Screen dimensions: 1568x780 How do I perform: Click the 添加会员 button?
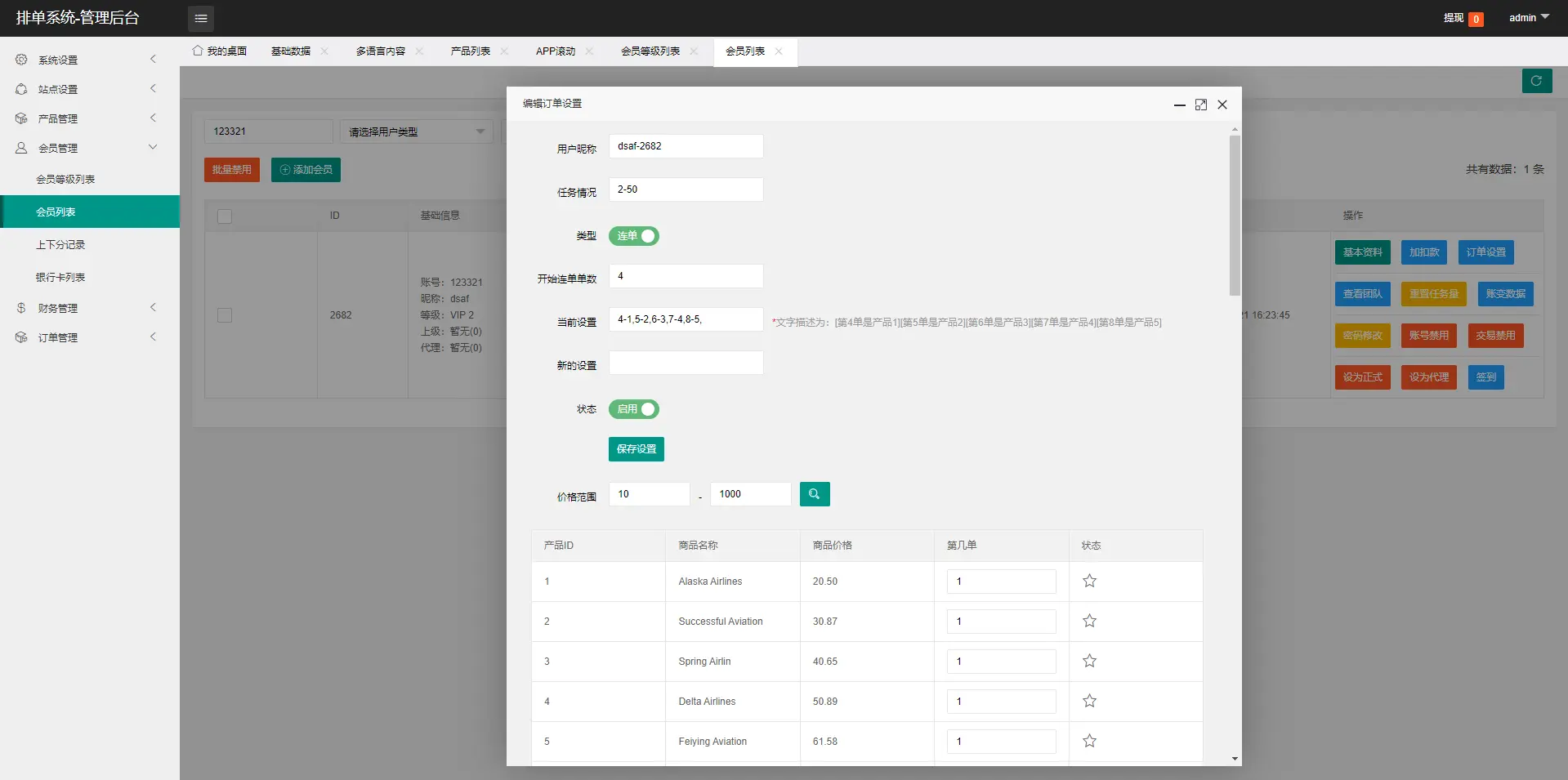[x=306, y=170]
